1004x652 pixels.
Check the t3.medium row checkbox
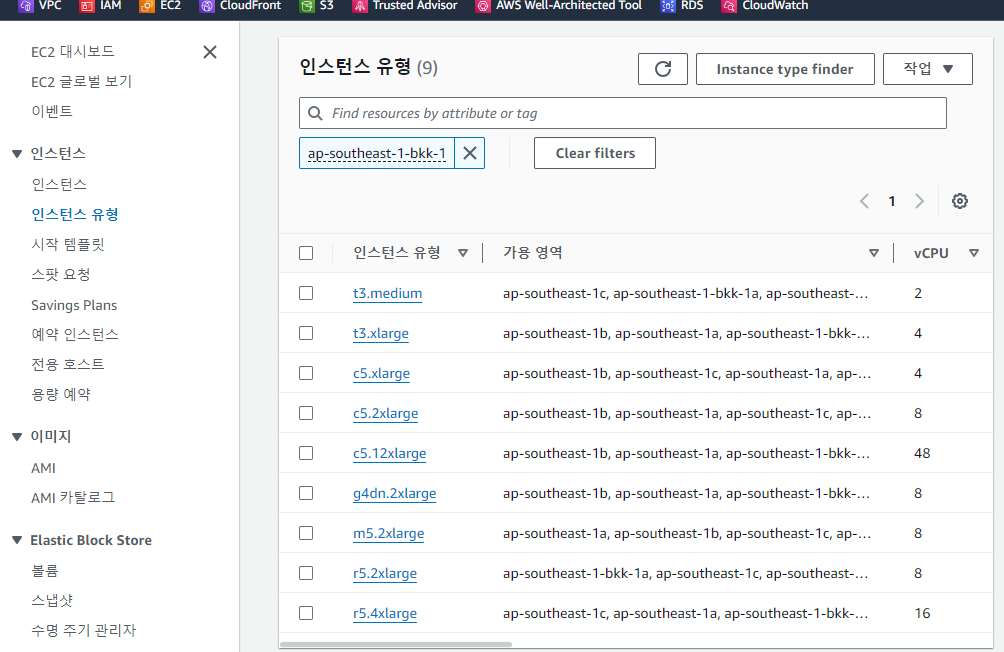click(x=306, y=293)
